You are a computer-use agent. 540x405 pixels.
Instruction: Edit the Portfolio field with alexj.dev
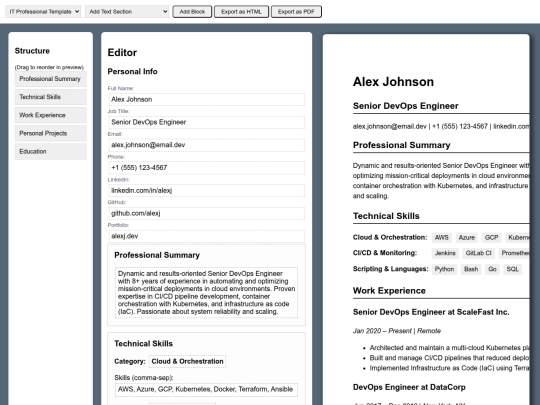point(207,236)
